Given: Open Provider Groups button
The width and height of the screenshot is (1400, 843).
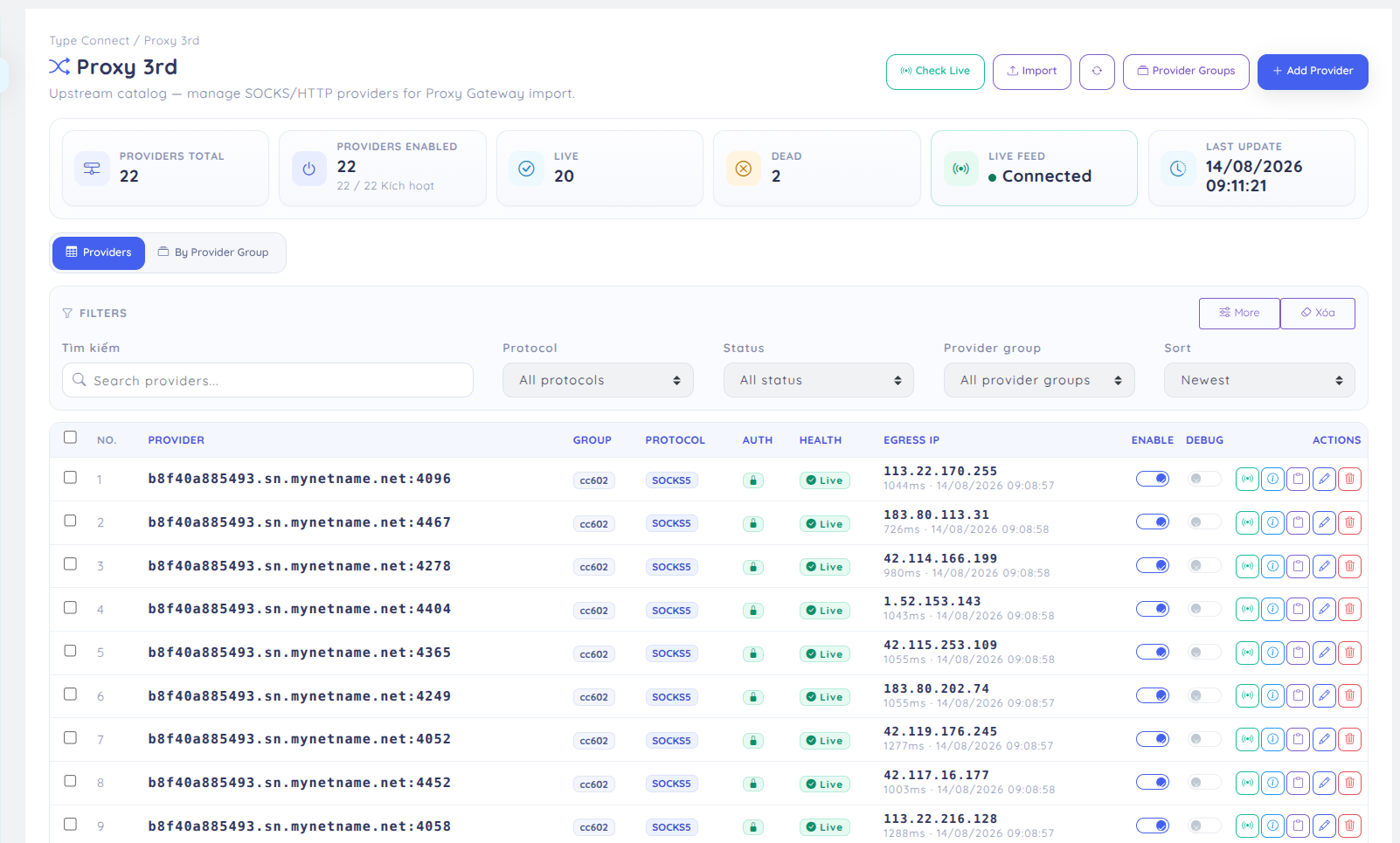Looking at the screenshot, I should coord(1186,72).
